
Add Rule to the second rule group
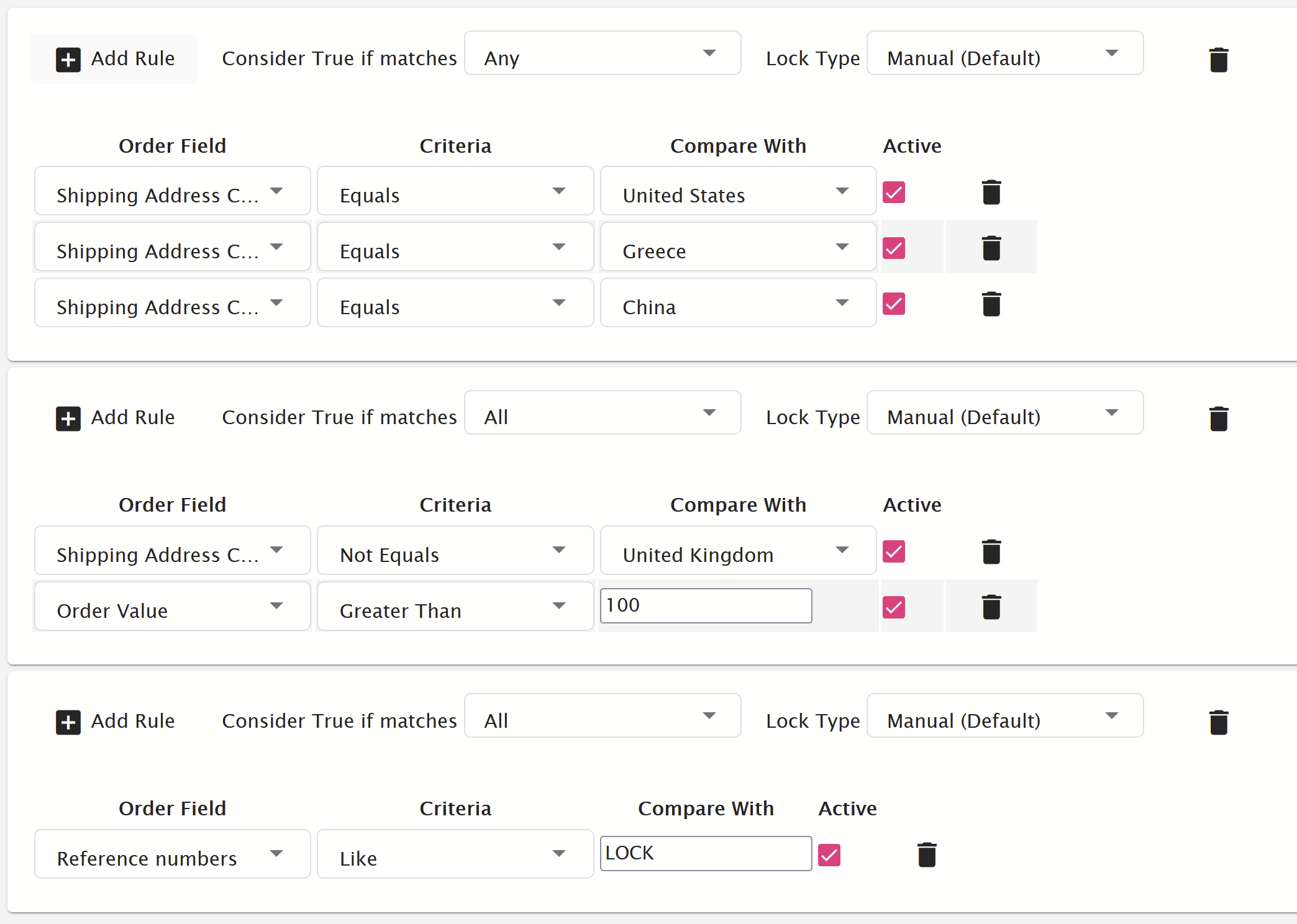[x=115, y=418]
